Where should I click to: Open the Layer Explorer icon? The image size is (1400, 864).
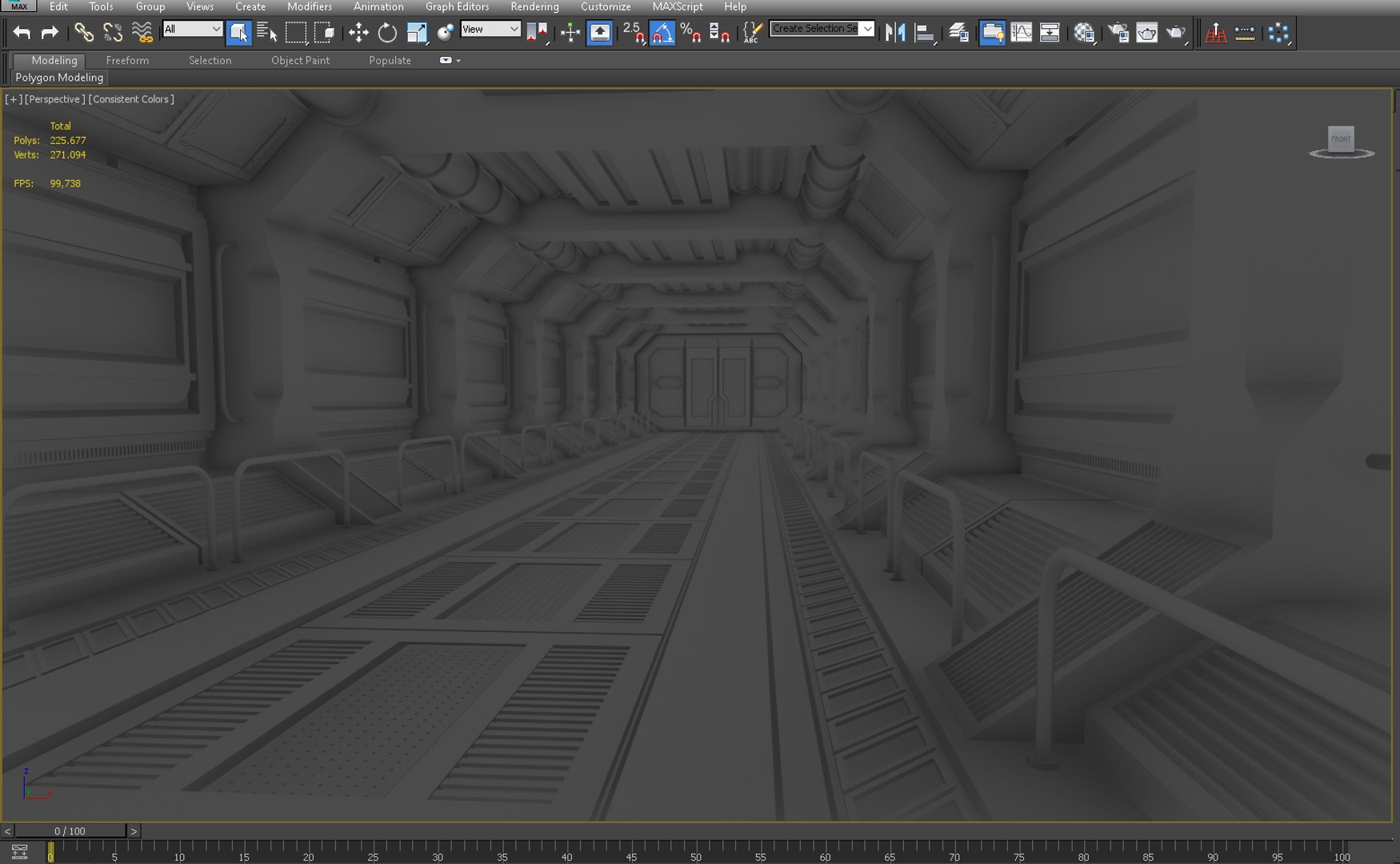[x=958, y=33]
